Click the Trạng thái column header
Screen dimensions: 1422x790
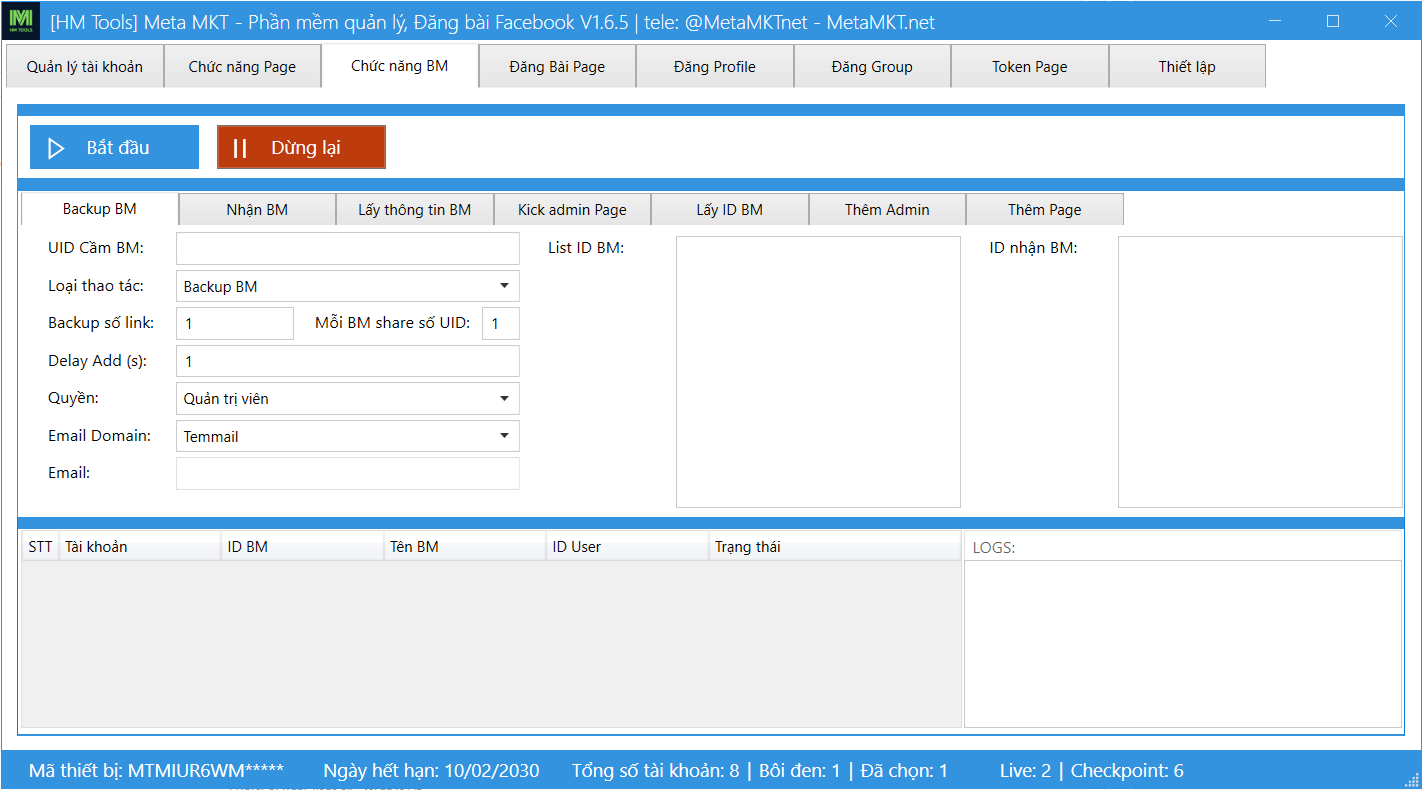click(x=834, y=547)
